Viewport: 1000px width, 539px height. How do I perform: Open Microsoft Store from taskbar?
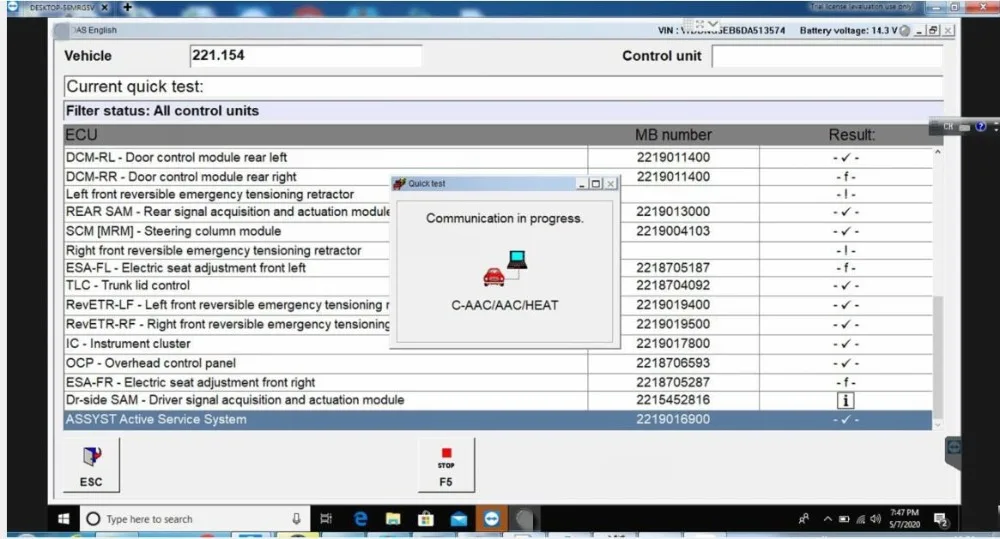pyautogui.click(x=425, y=519)
